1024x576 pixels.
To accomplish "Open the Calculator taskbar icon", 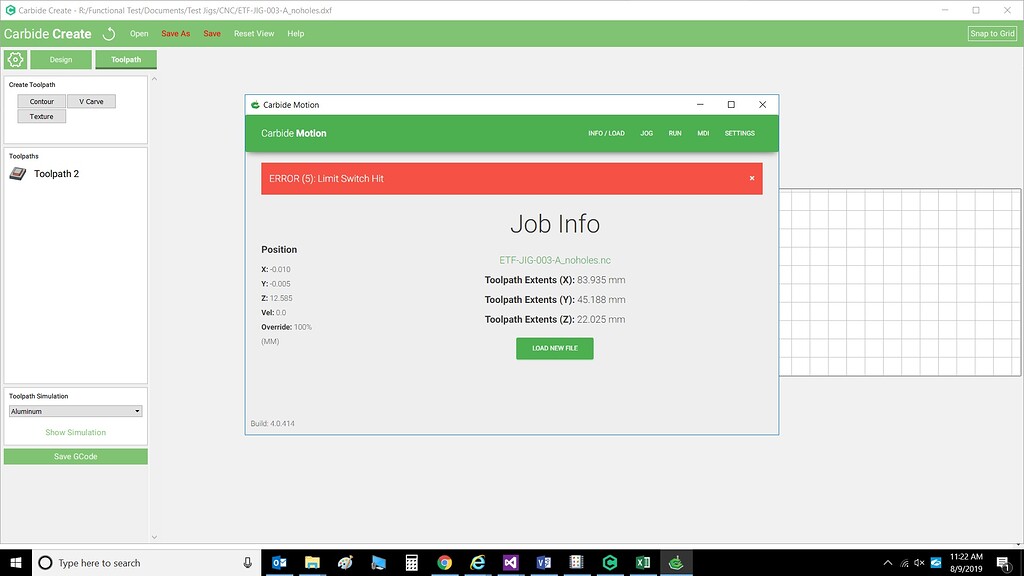I will coord(411,563).
